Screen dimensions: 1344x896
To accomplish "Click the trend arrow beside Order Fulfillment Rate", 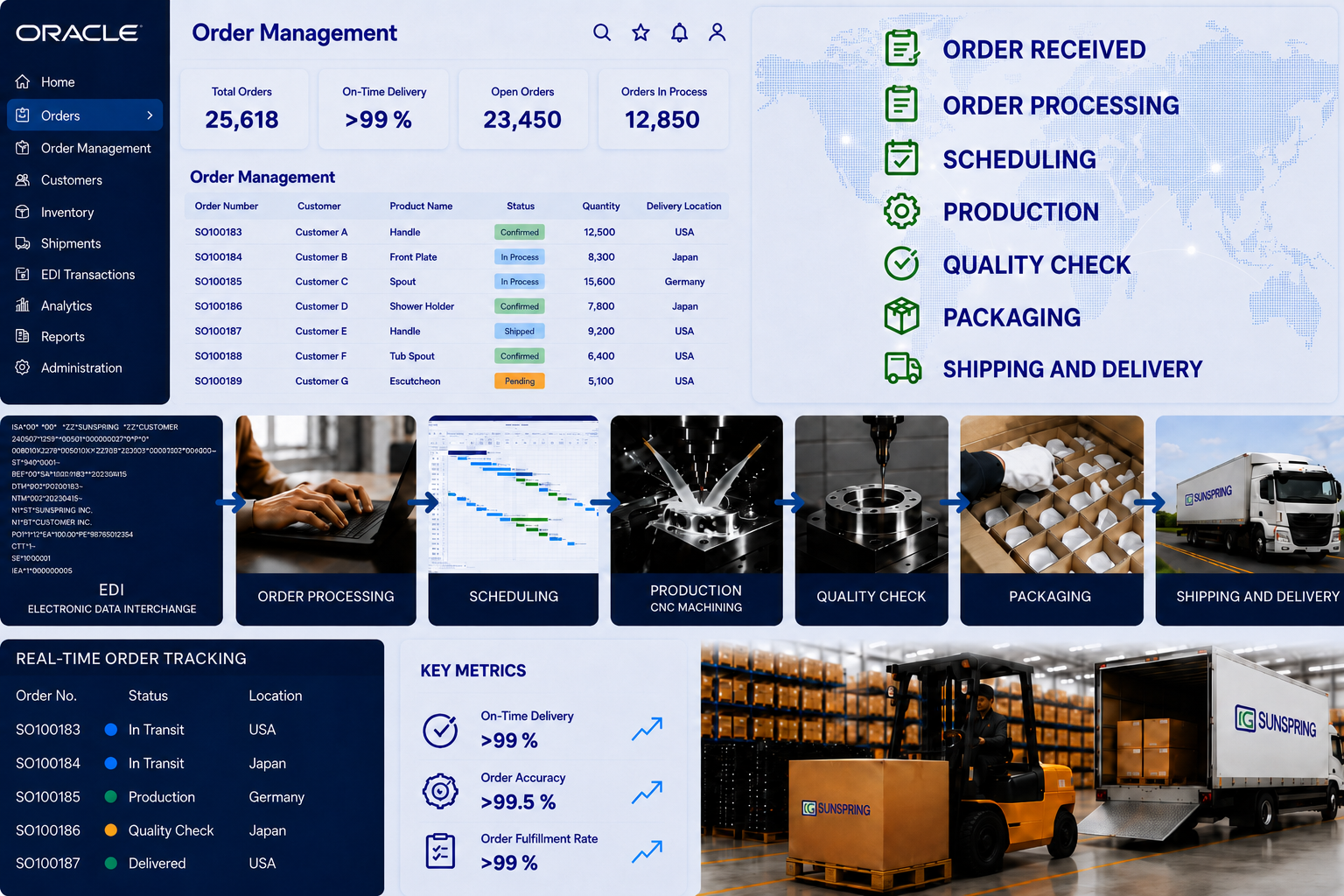I will pos(647,851).
